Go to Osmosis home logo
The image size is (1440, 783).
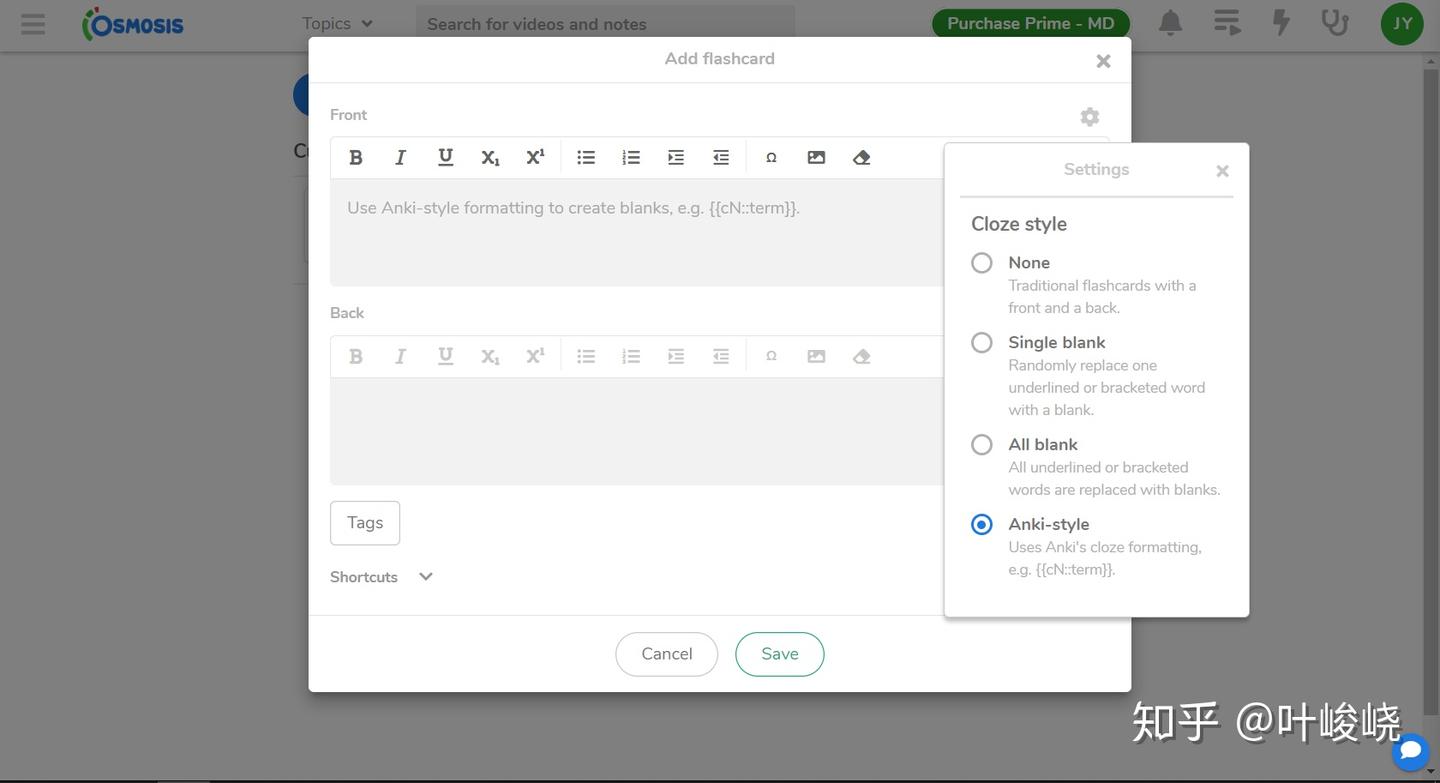click(133, 24)
